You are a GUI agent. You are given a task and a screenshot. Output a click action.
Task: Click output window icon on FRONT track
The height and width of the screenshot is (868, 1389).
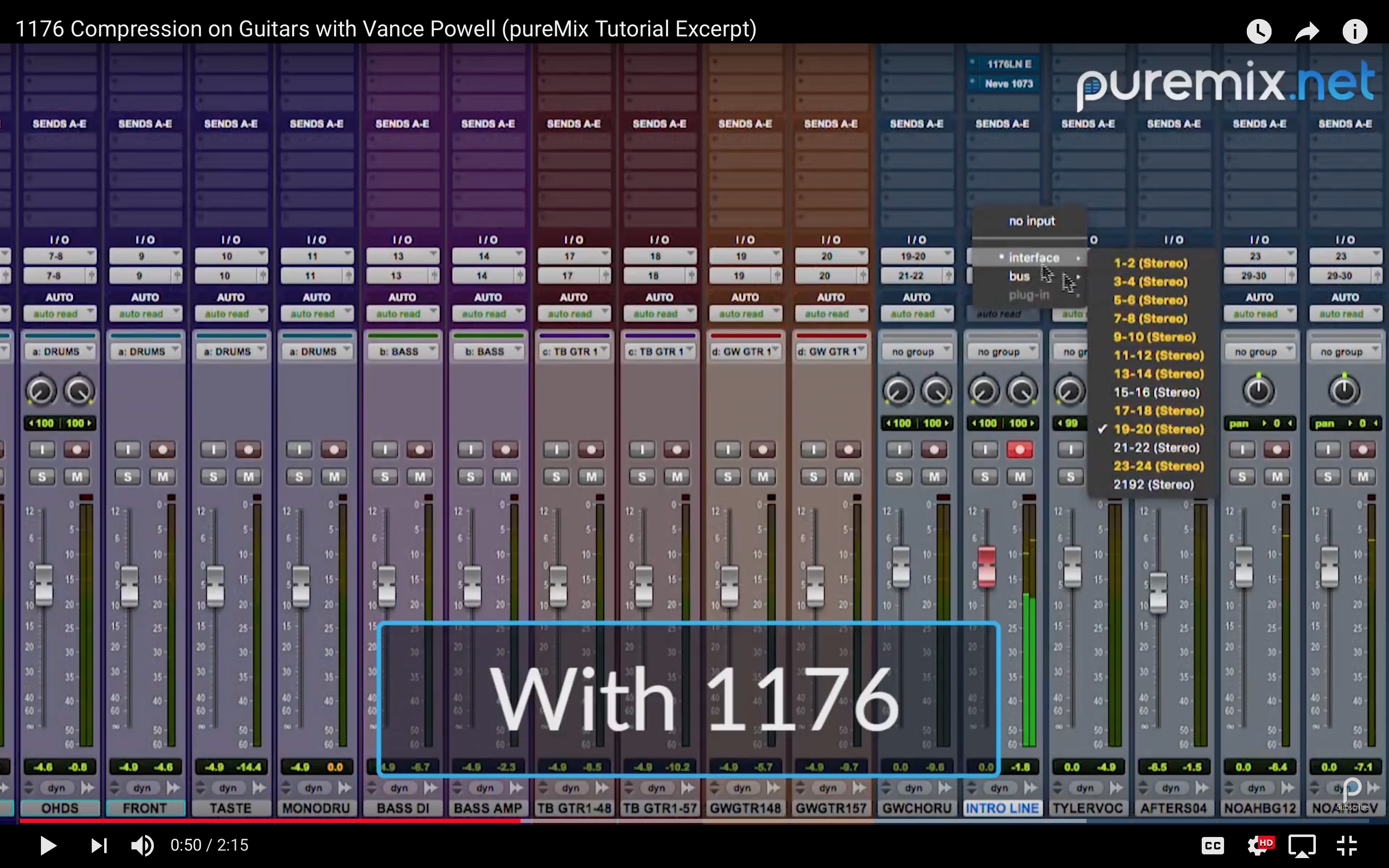pos(174,788)
